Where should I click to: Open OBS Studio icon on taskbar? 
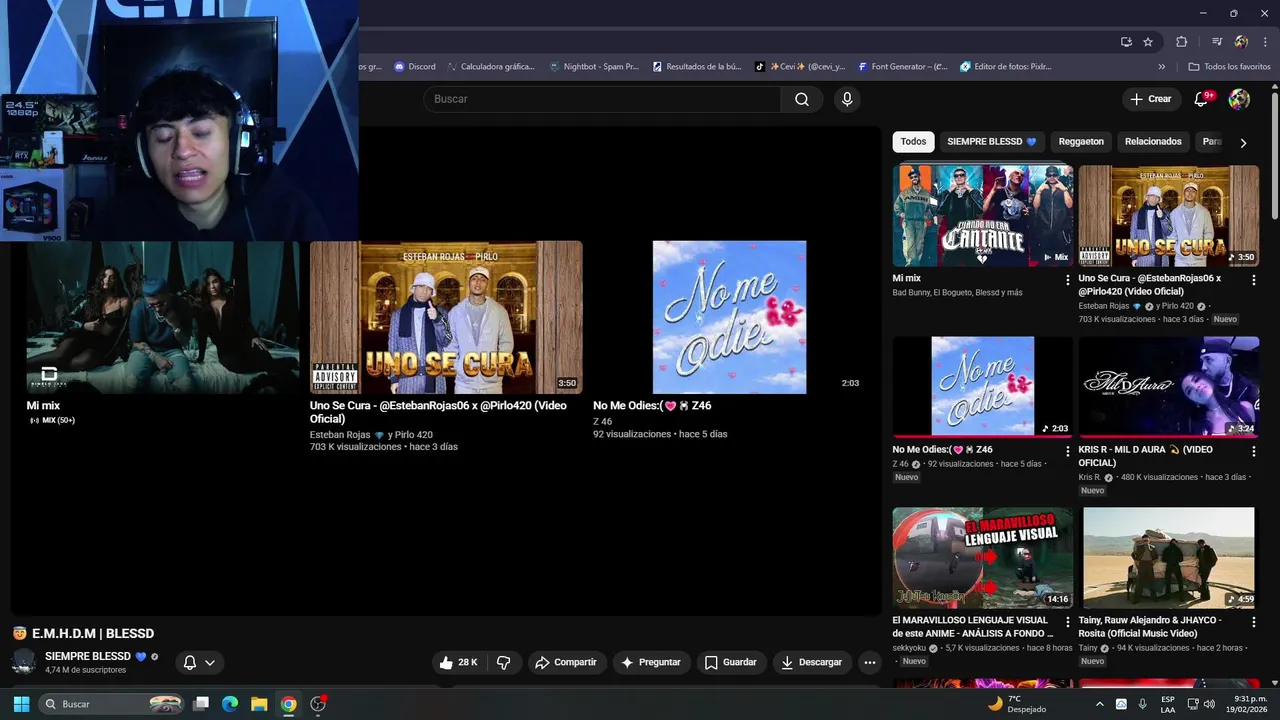pyautogui.click(x=318, y=704)
